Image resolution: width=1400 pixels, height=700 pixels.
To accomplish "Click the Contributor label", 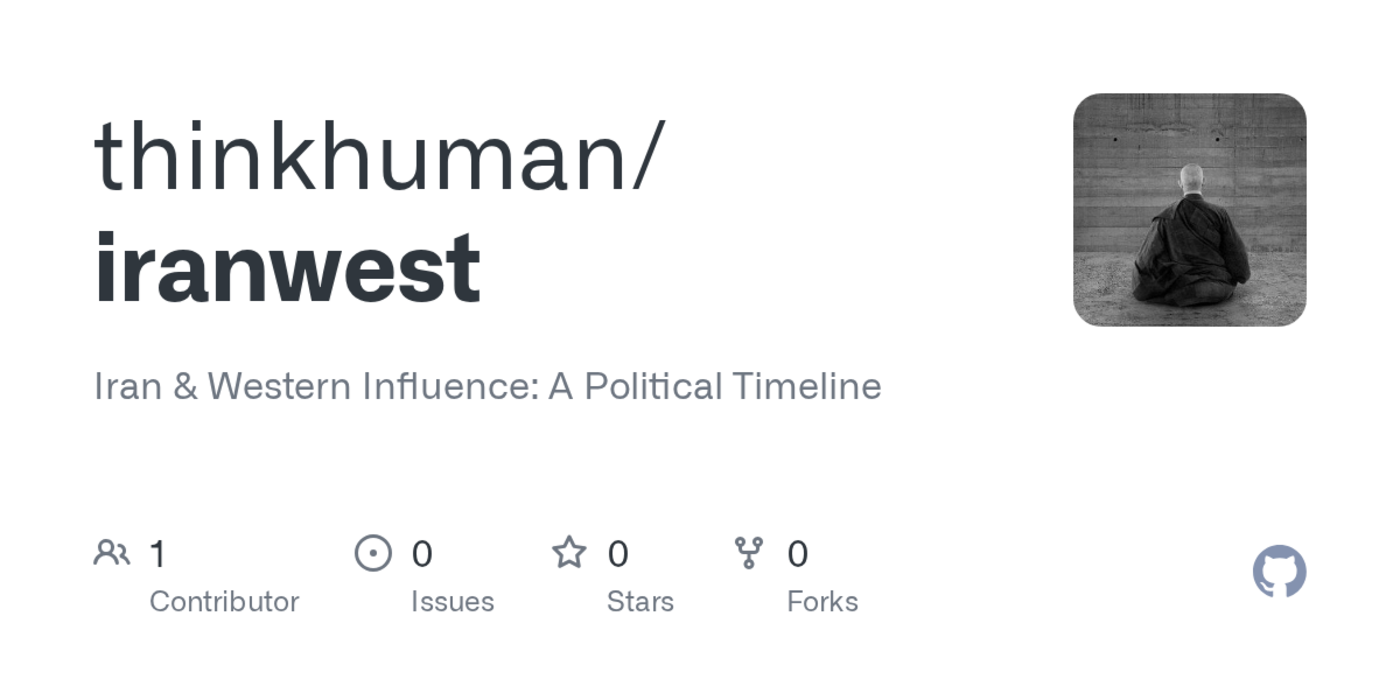I will [224, 601].
